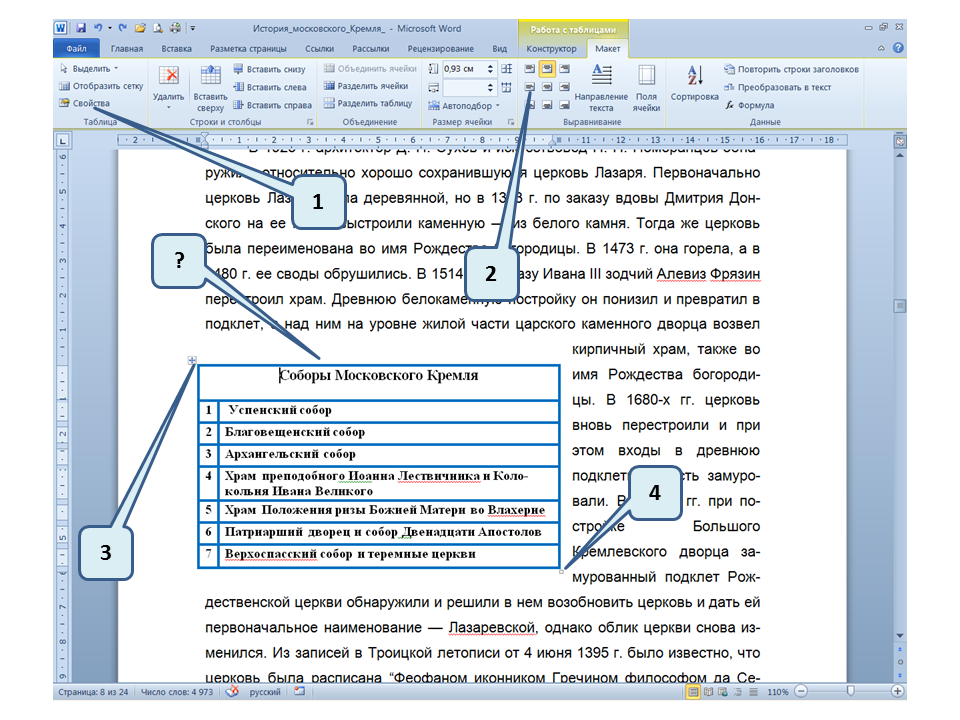Expand the AutoFit (Автоподбор) dropdown
The image size is (960, 720).
pyautogui.click(x=468, y=104)
